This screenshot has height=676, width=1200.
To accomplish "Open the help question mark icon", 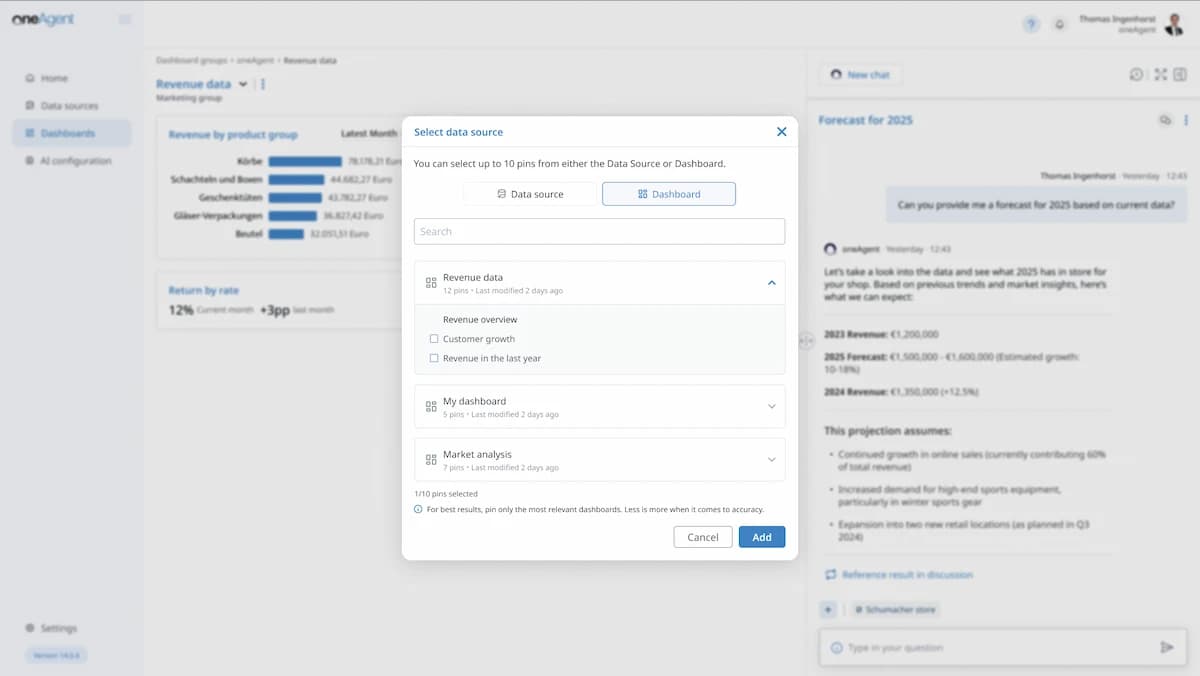I will (x=1031, y=24).
